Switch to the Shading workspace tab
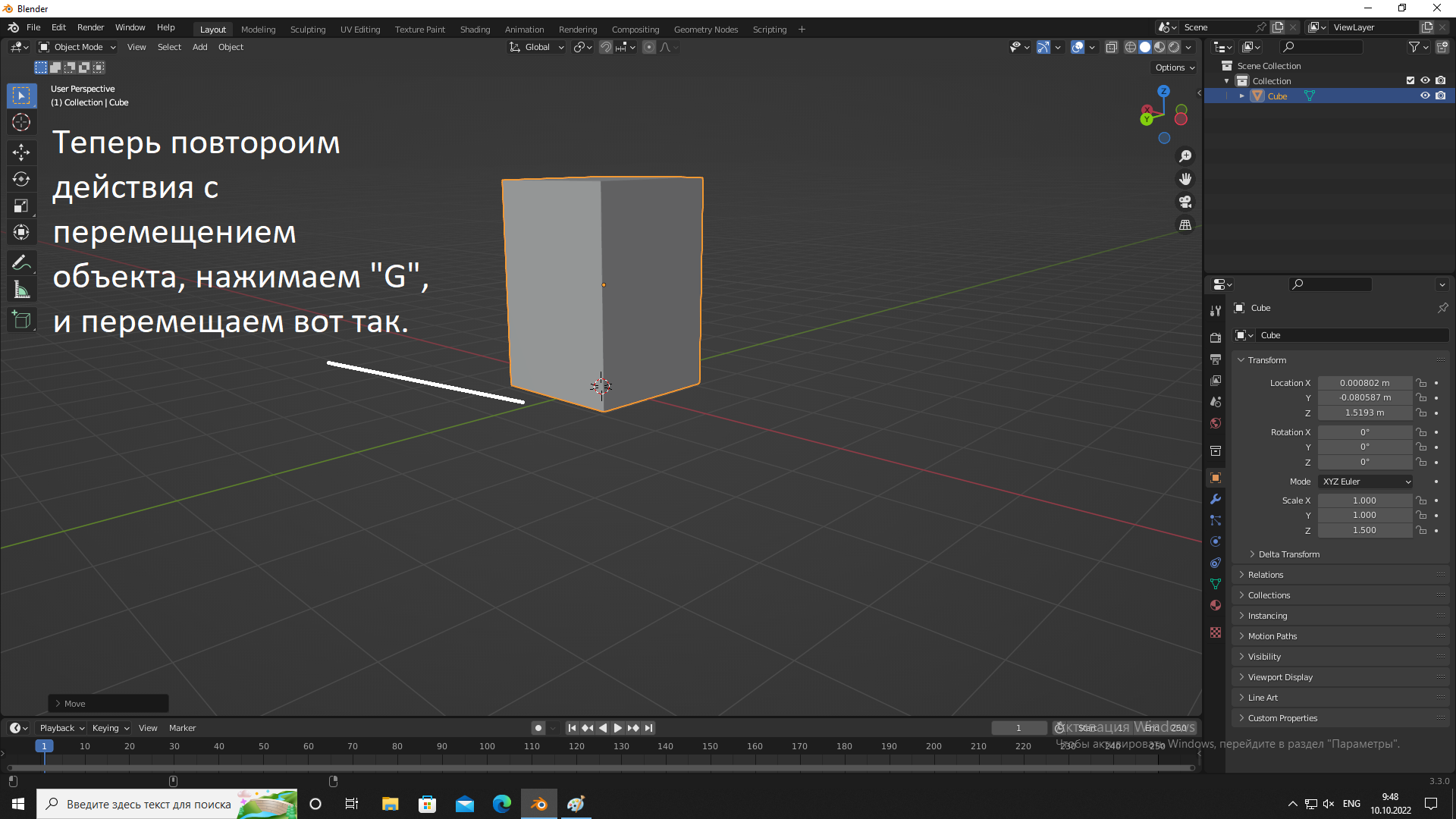 pos(475,30)
